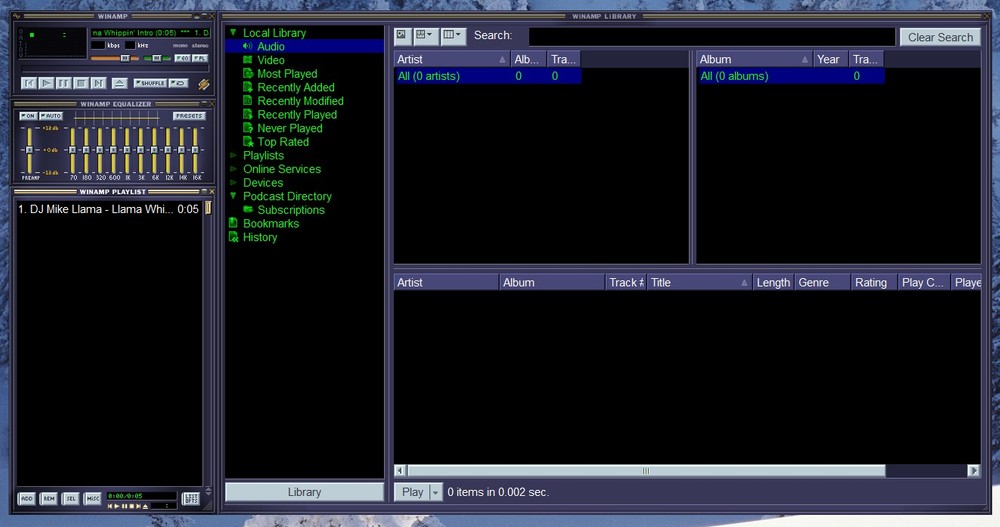Select Bookmarks in the library tree
The height and width of the screenshot is (527, 1000).
point(271,223)
